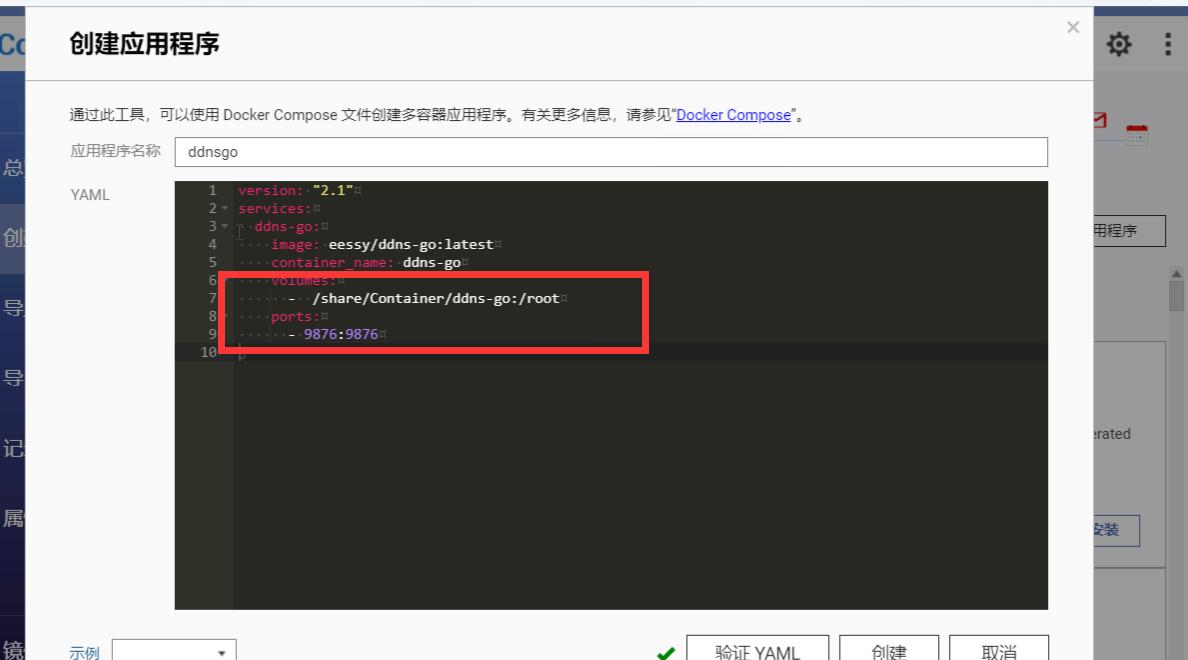
Task: Collapse the services block on line 2
Action: point(224,208)
